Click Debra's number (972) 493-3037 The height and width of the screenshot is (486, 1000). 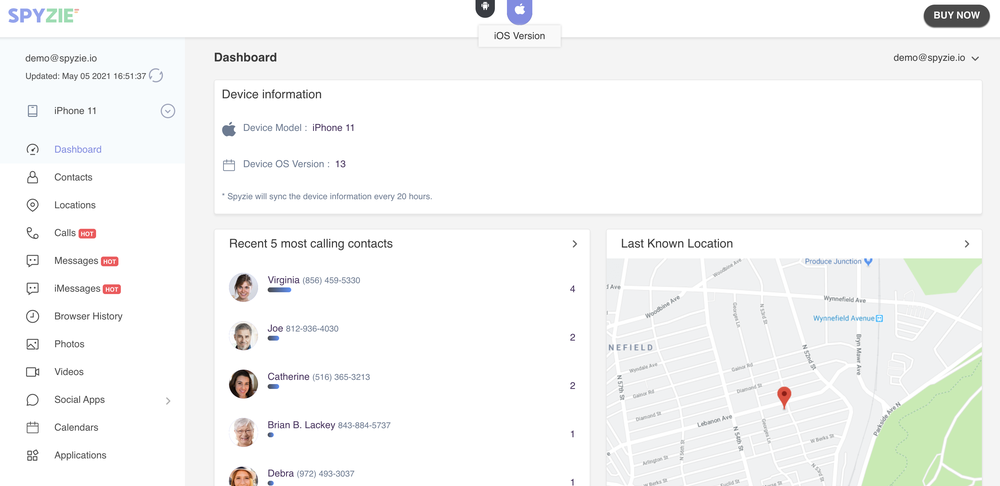point(325,474)
